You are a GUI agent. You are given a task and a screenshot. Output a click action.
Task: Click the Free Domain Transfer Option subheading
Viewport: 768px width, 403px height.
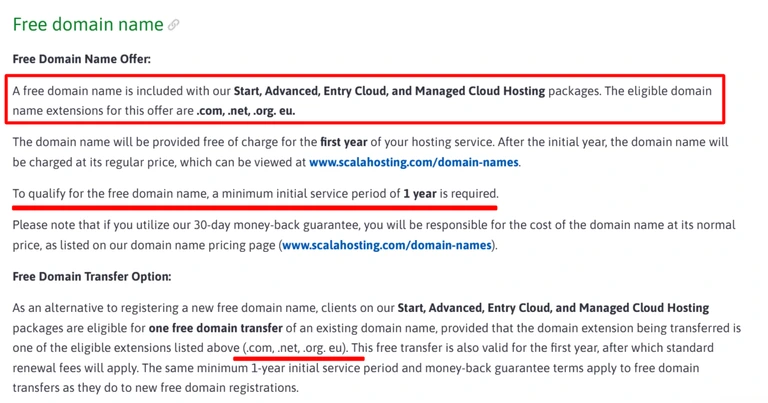(x=92, y=276)
